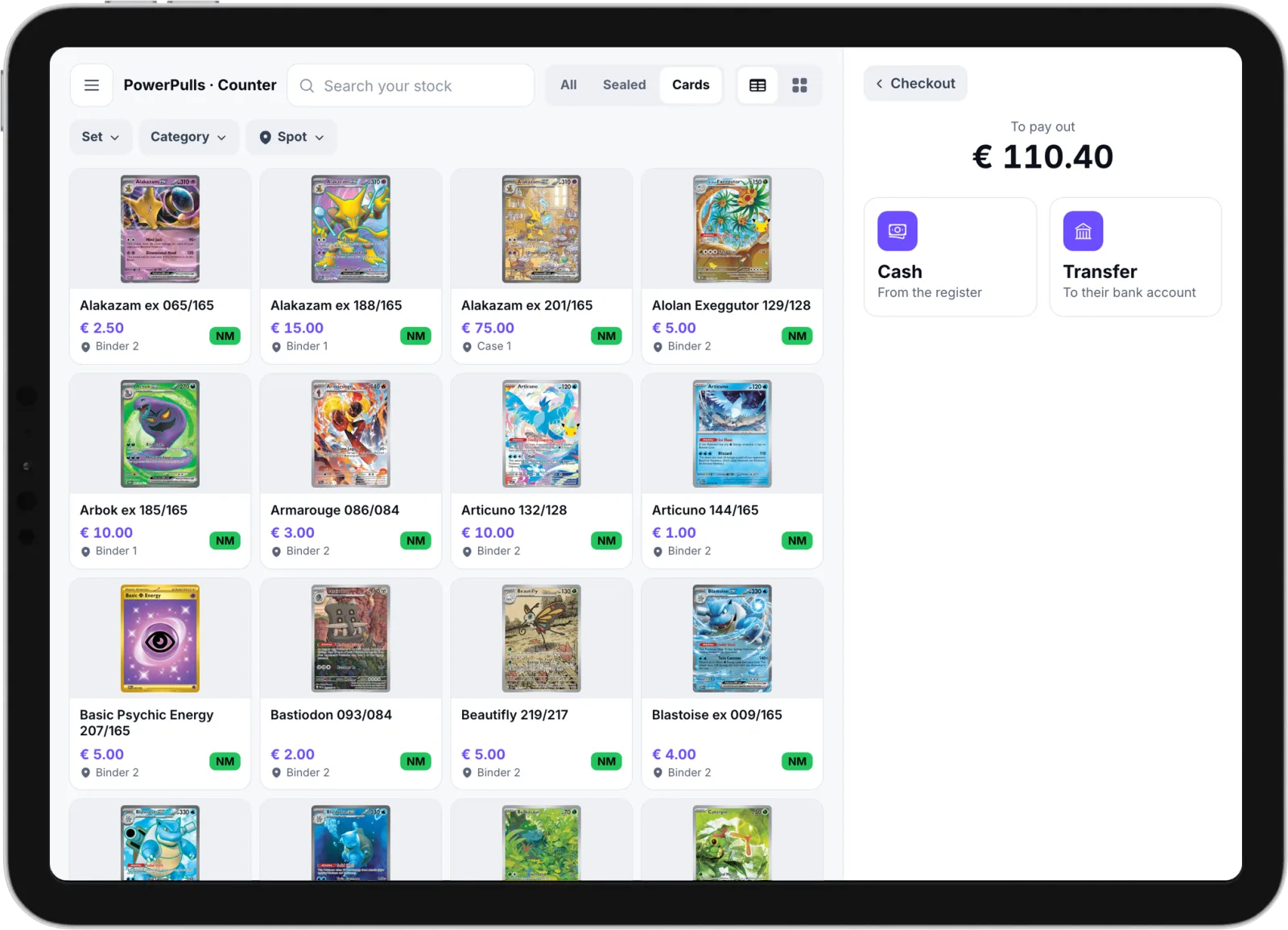The image size is (1288, 930).
Task: Click NM badge on Blastoise ex 009/165
Action: click(x=797, y=761)
